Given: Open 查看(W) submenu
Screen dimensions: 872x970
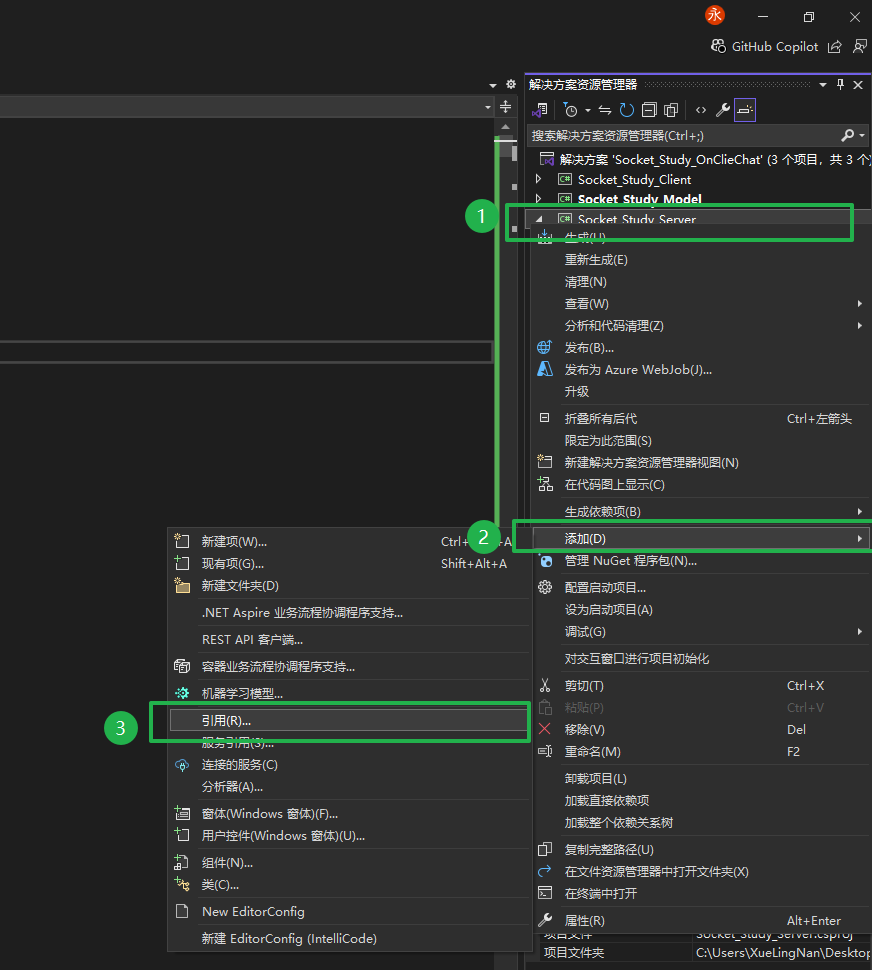Looking at the screenshot, I should (x=701, y=304).
